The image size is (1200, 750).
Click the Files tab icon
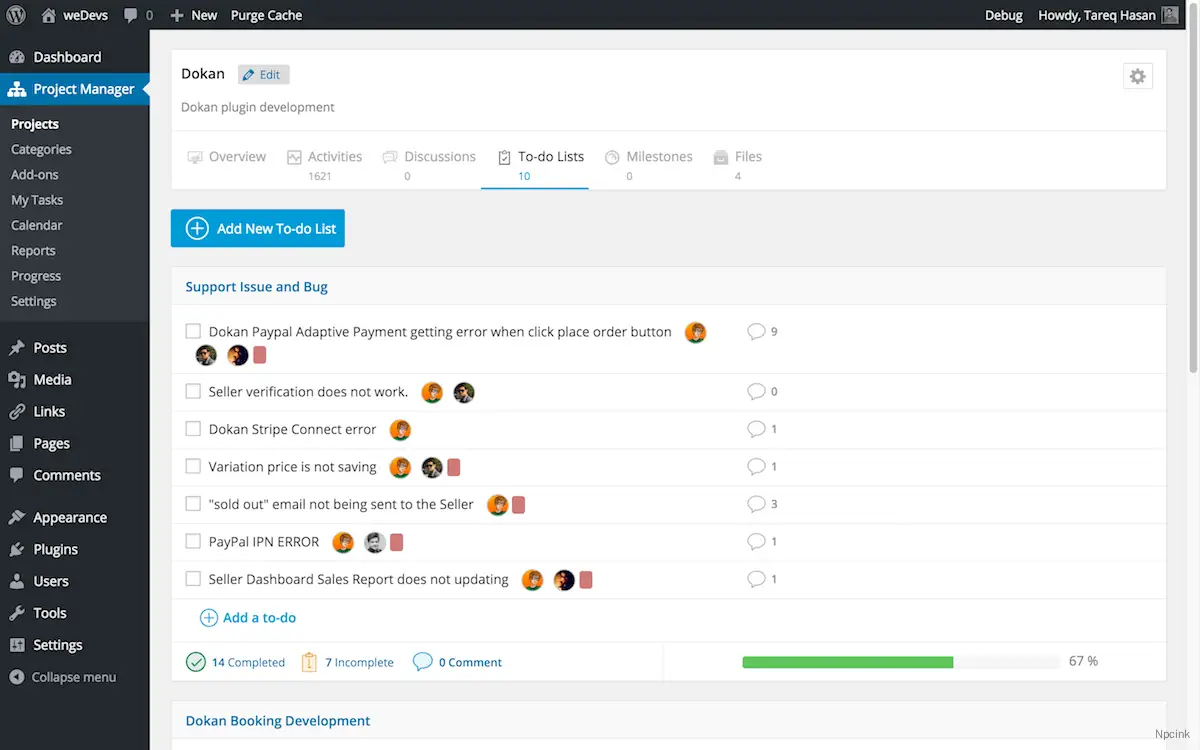tap(721, 155)
